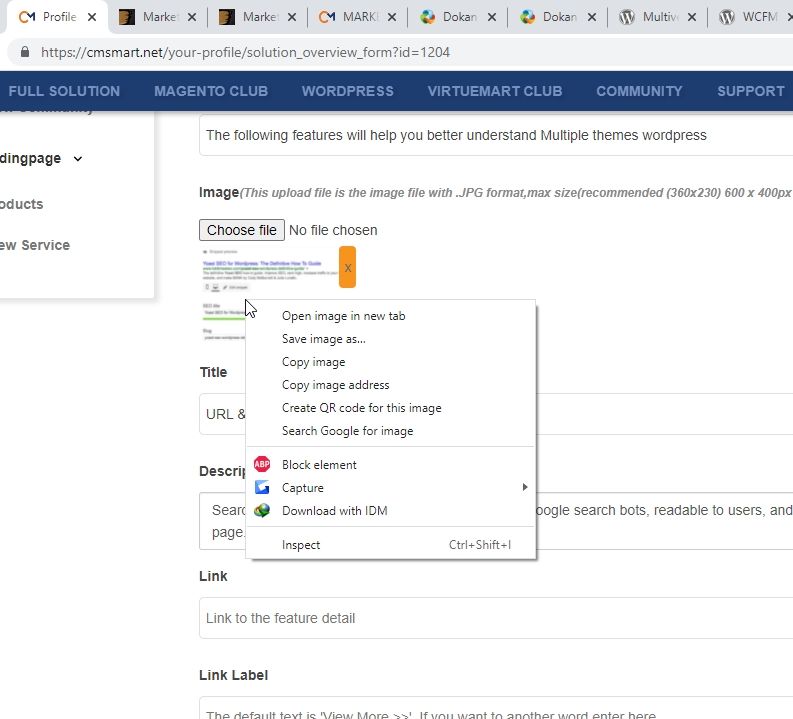The image size is (793, 719).
Task: Open the Multivendor WordPress tab
Action: tap(655, 17)
